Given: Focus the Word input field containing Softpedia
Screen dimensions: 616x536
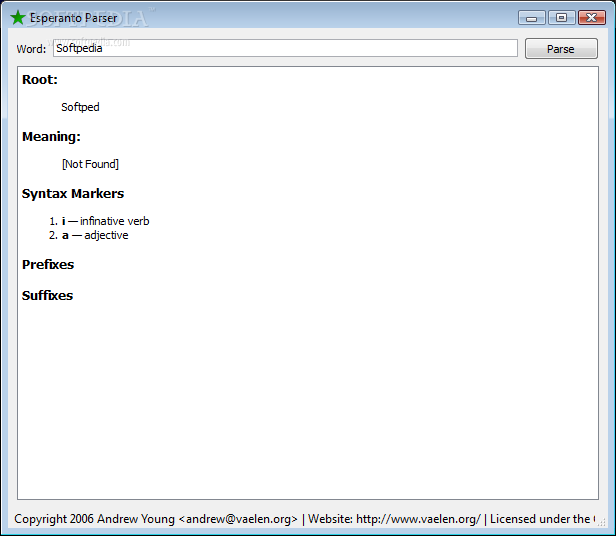Looking at the screenshot, I should (x=285, y=48).
